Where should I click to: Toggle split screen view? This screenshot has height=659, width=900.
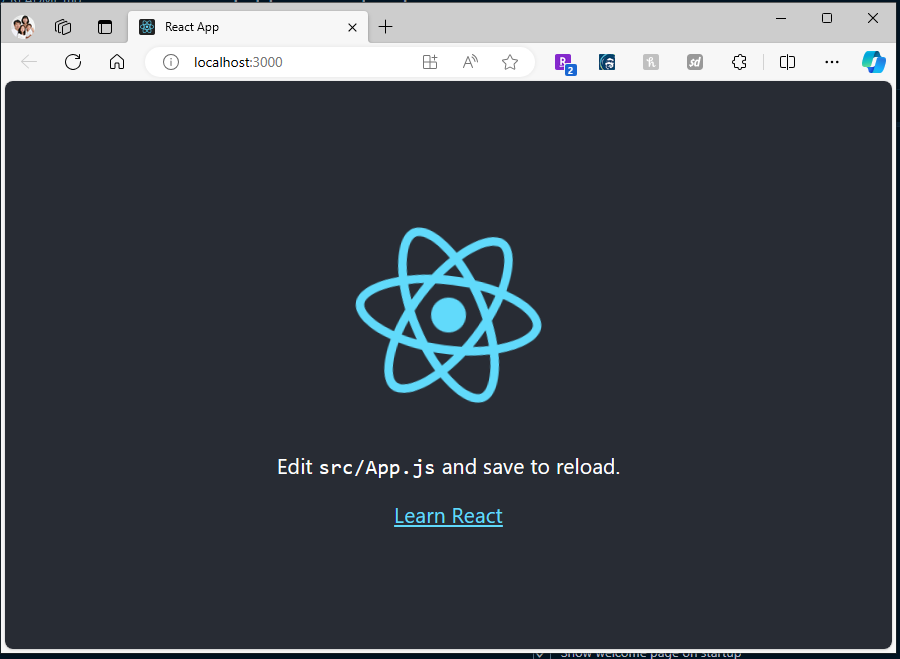(788, 62)
